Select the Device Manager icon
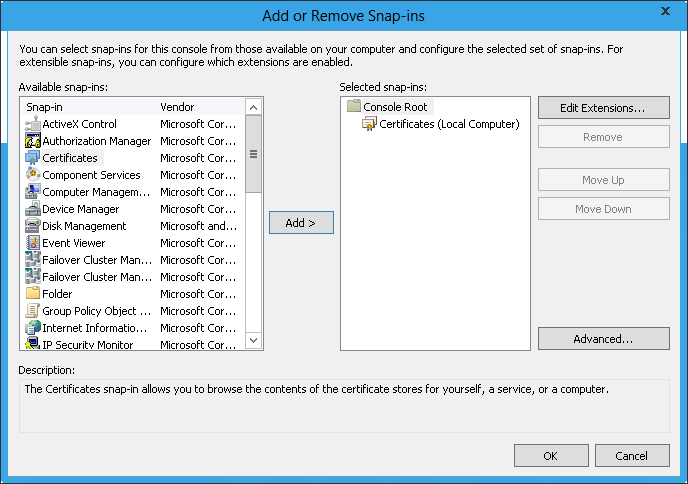Image resolution: width=688 pixels, height=484 pixels. (x=32, y=209)
